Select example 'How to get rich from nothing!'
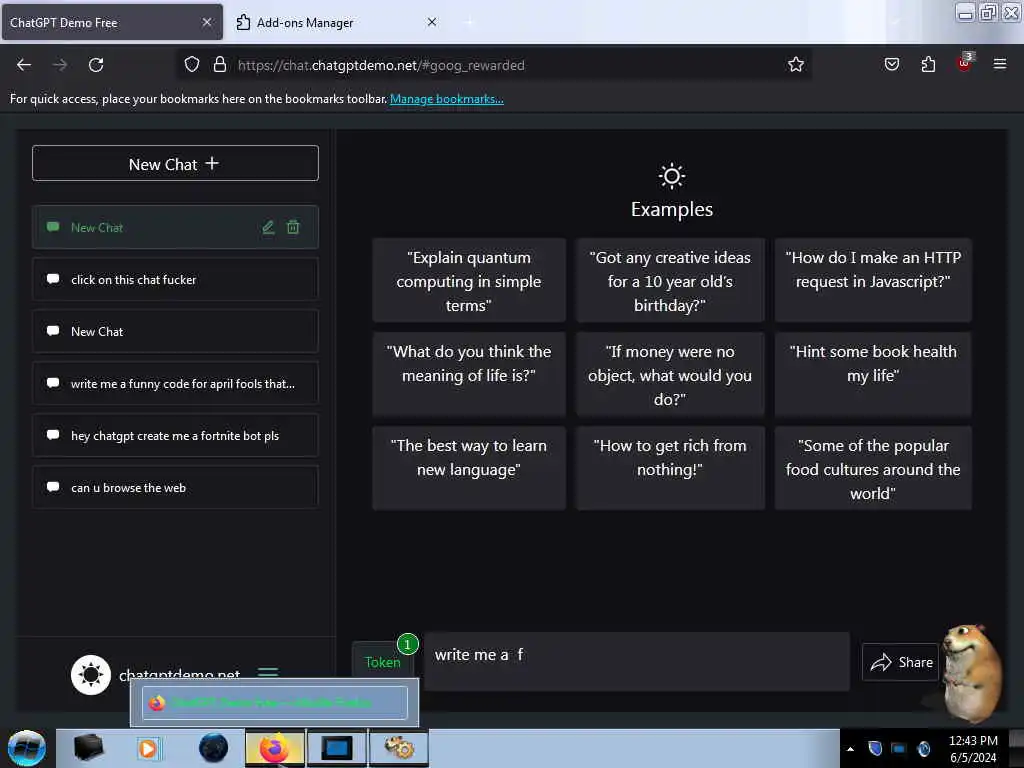The height and width of the screenshot is (768, 1024). [670, 468]
